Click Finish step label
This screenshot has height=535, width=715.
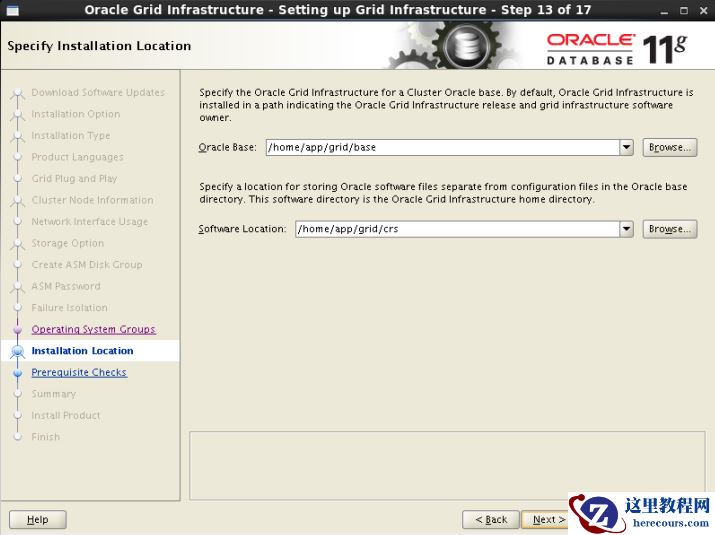tap(46, 437)
